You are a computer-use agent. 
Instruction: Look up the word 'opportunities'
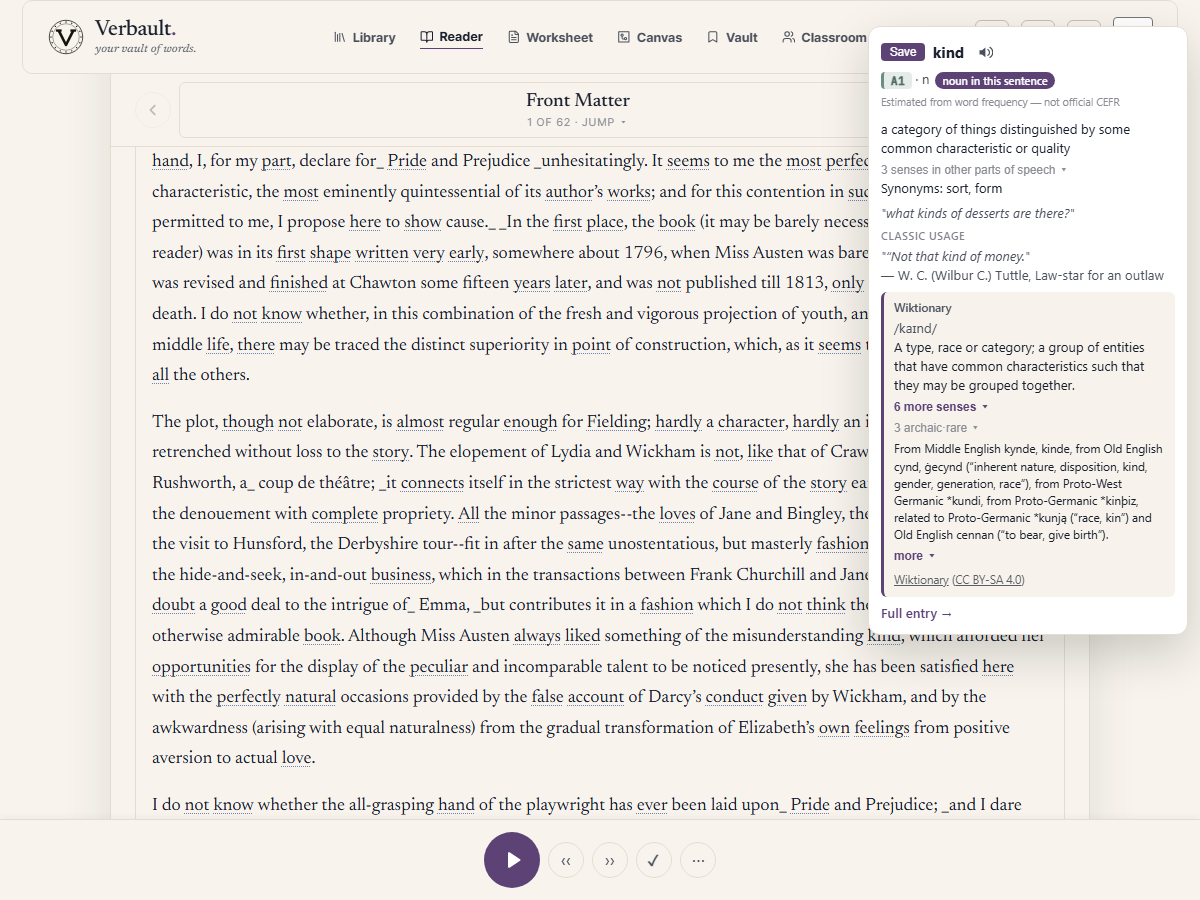pos(201,666)
